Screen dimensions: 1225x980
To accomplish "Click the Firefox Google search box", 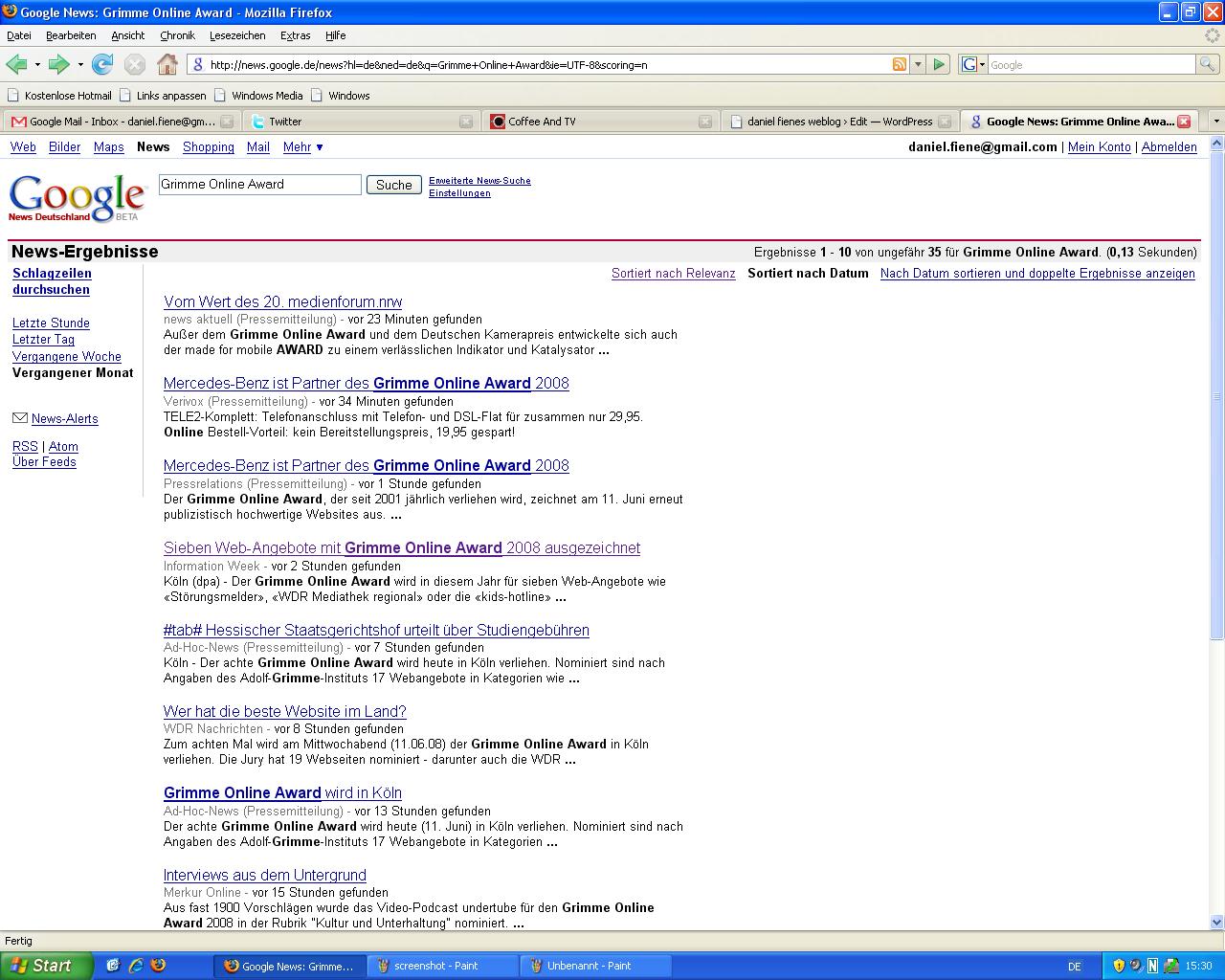I will [1091, 64].
